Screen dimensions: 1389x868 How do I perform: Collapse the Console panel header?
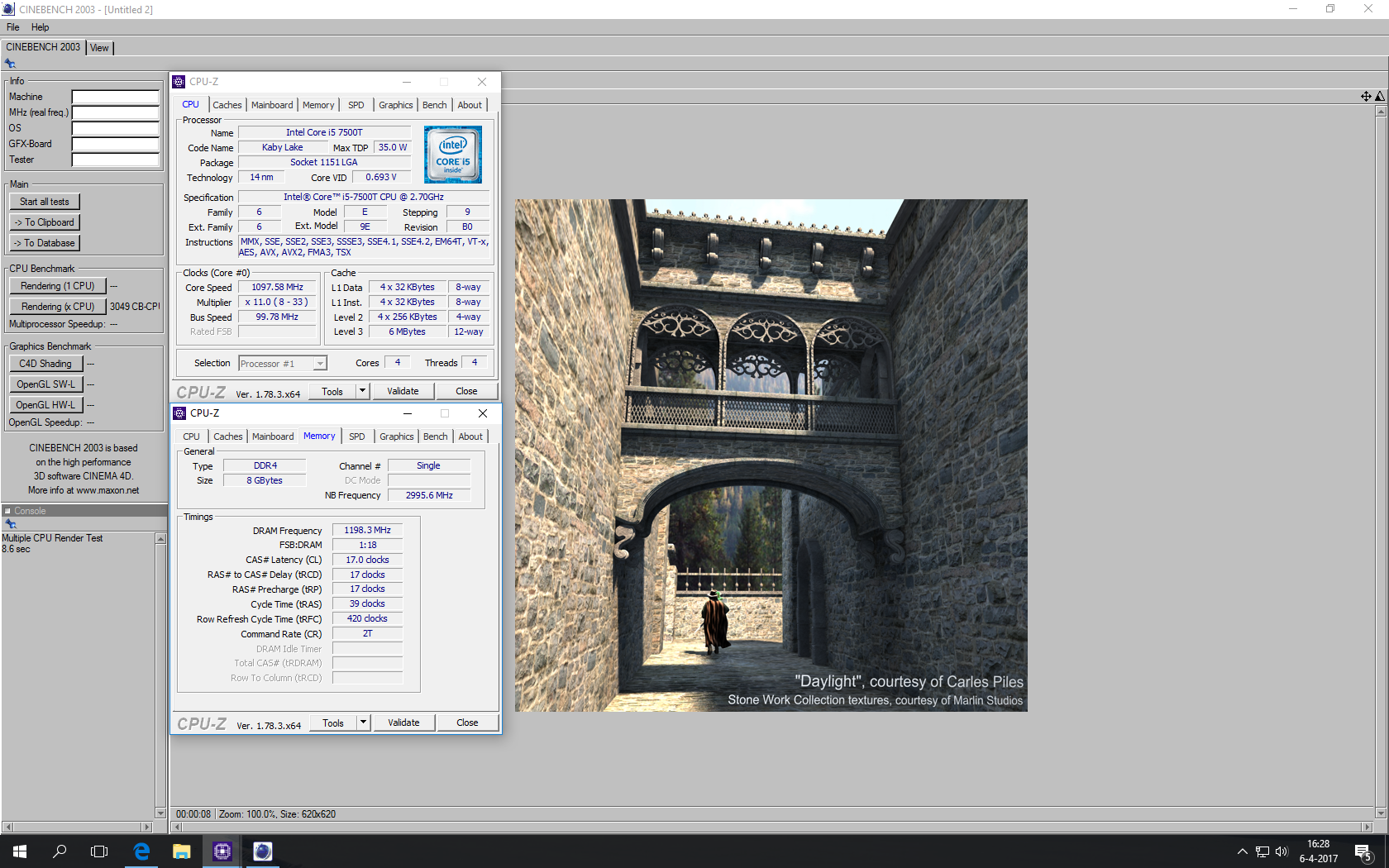pos(8,511)
